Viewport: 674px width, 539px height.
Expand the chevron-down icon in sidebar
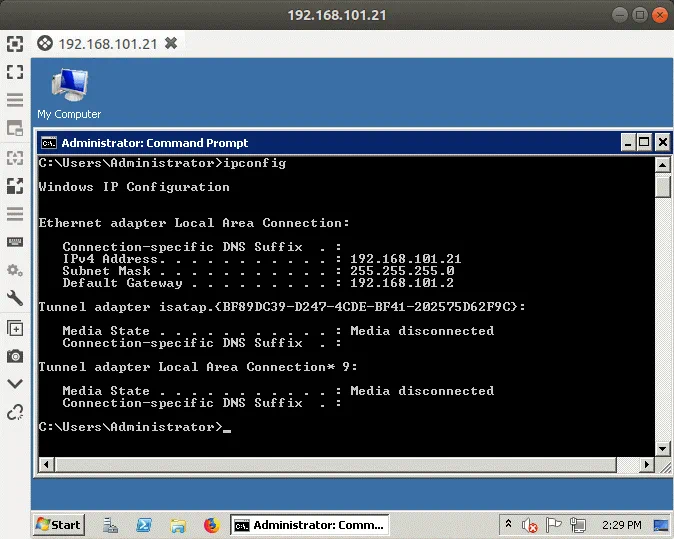[x=15, y=384]
